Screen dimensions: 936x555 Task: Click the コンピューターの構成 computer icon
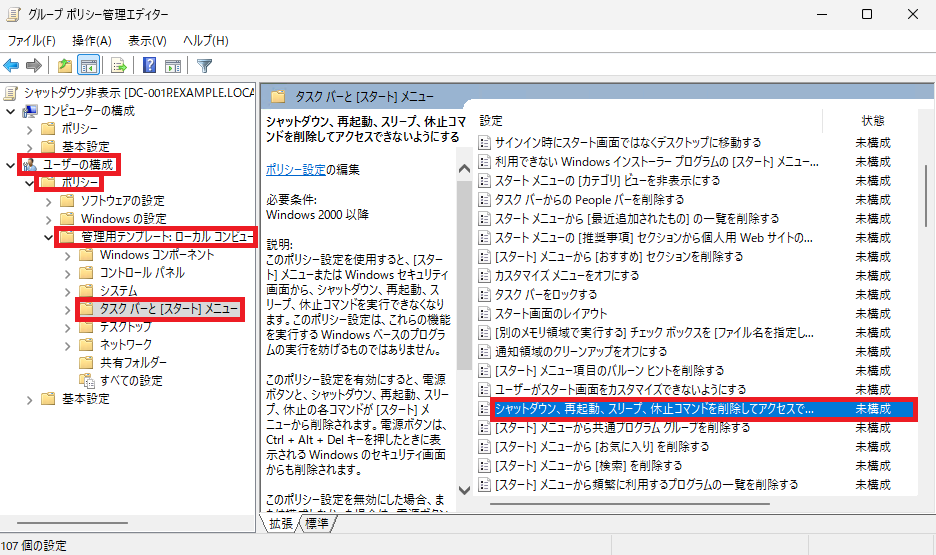[x=30, y=111]
